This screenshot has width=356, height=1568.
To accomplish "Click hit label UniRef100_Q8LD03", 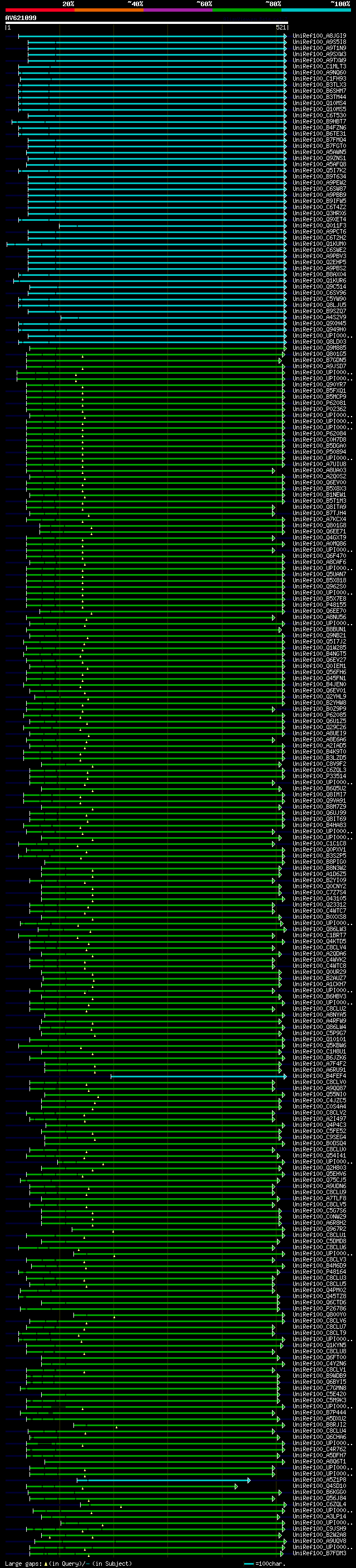I will click(319, 342).
